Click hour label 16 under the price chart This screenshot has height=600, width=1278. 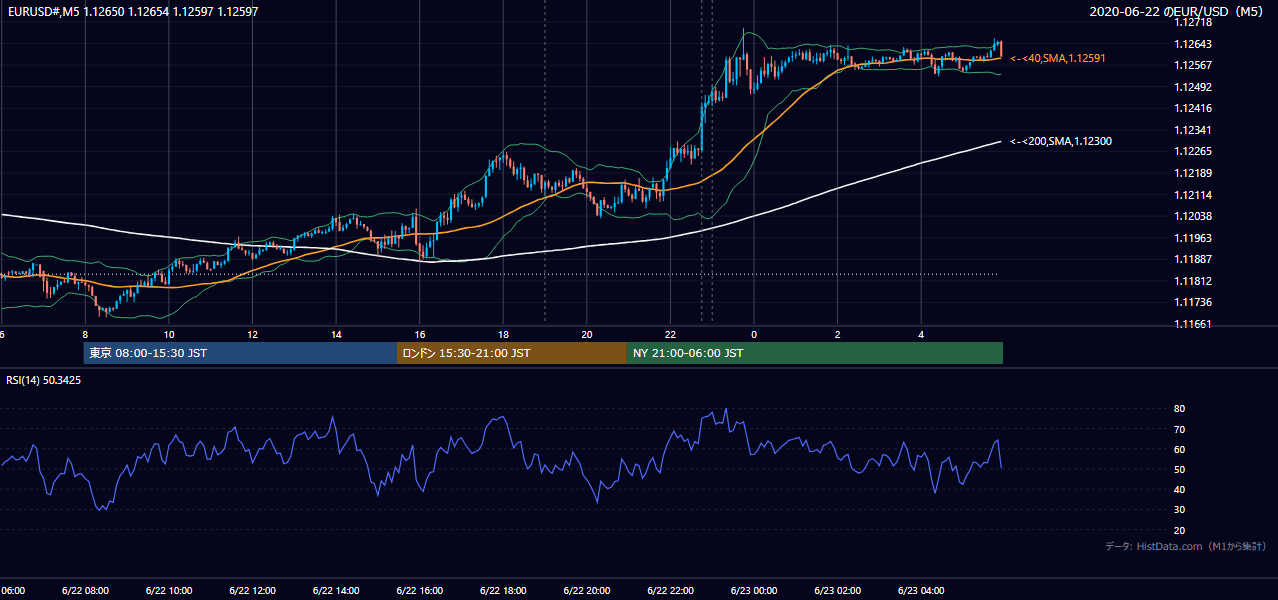(x=420, y=335)
